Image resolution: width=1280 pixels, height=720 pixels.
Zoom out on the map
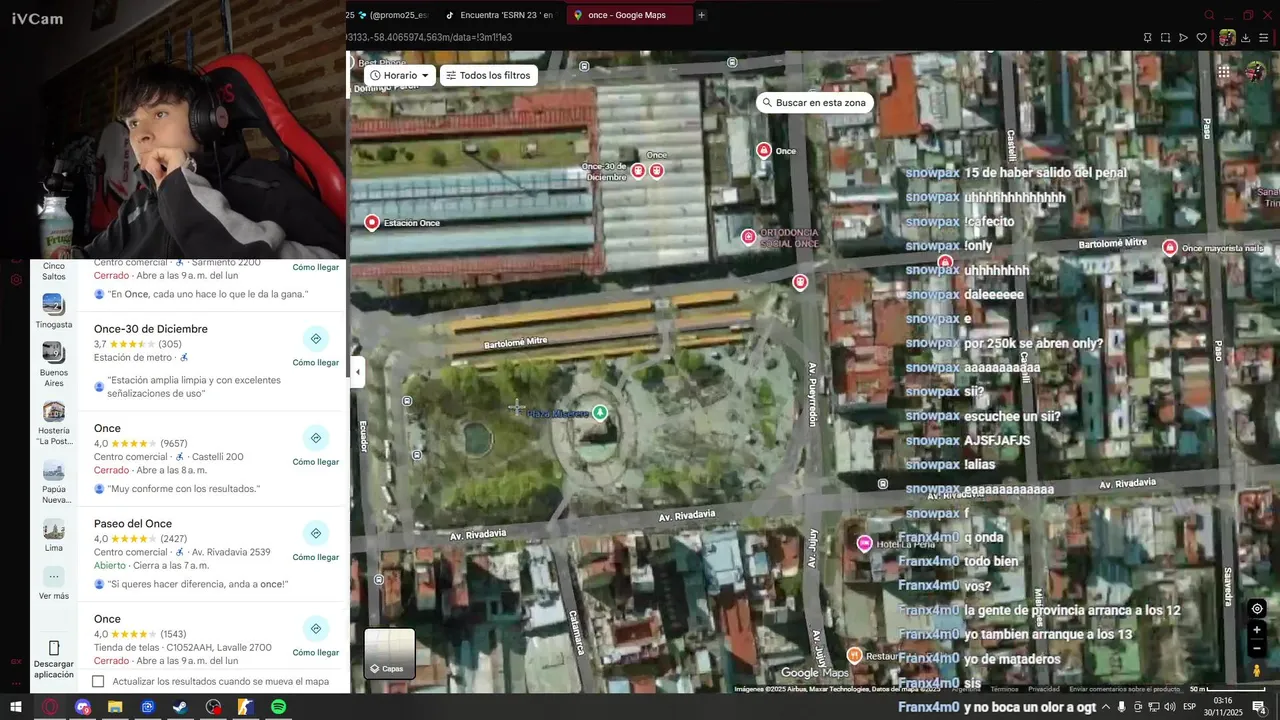tap(1257, 648)
